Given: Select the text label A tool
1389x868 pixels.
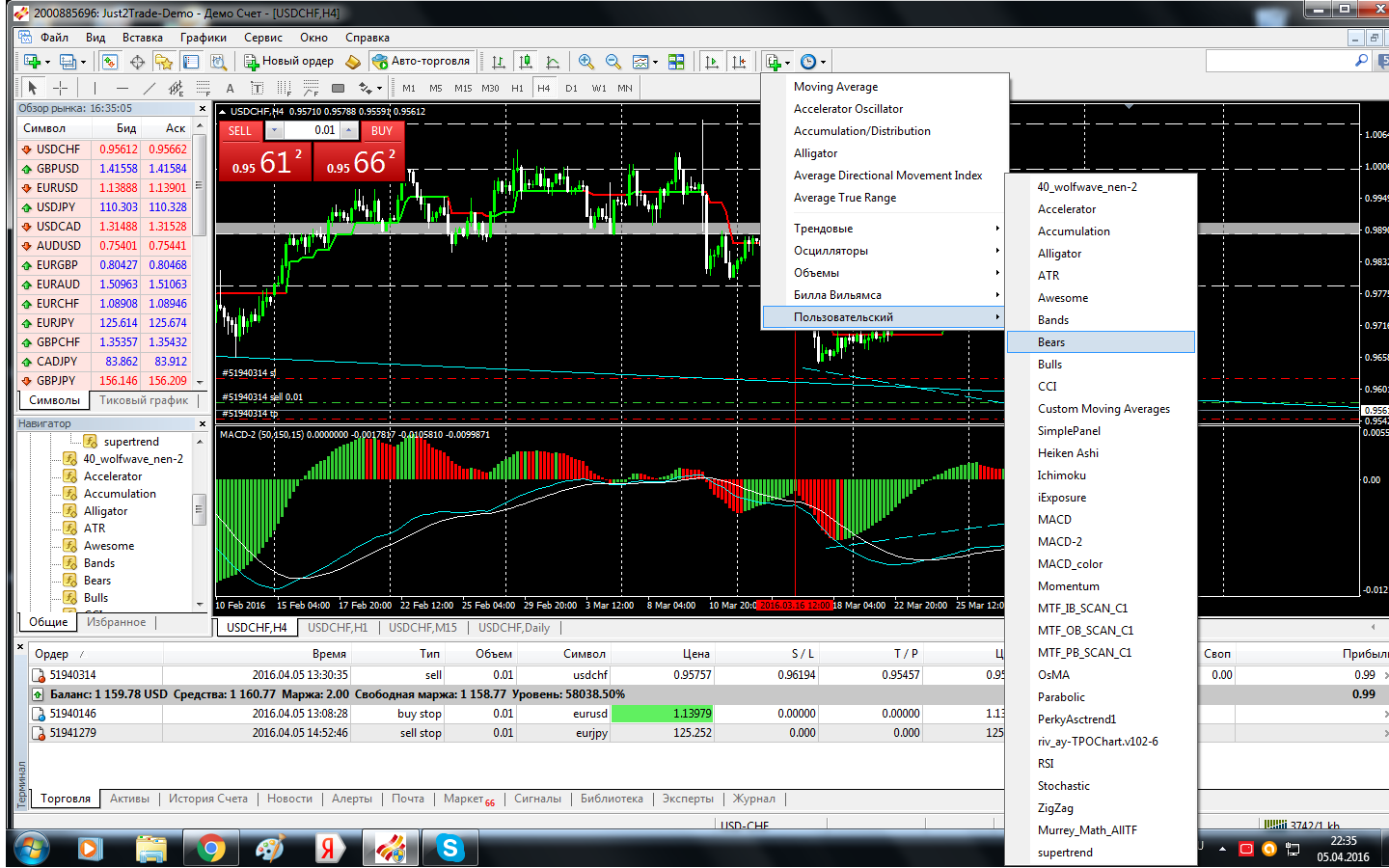Looking at the screenshot, I should pyautogui.click(x=230, y=88).
